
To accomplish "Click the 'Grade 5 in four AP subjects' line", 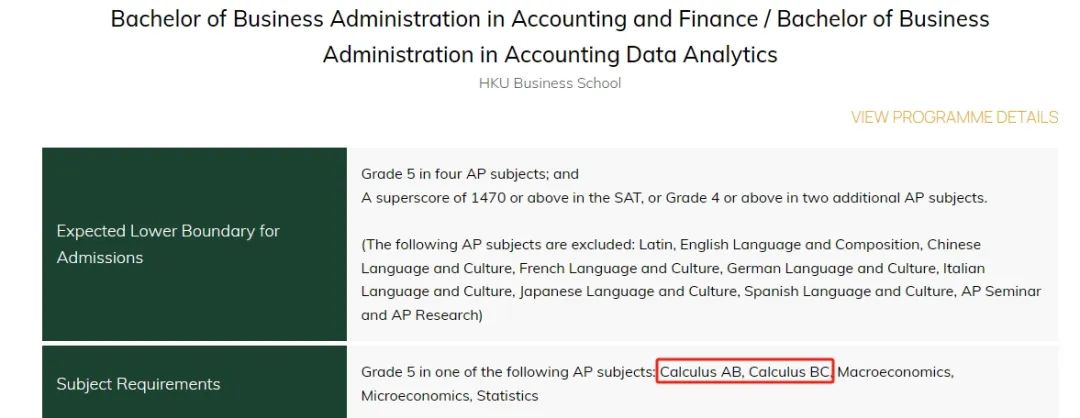I will (470, 174).
